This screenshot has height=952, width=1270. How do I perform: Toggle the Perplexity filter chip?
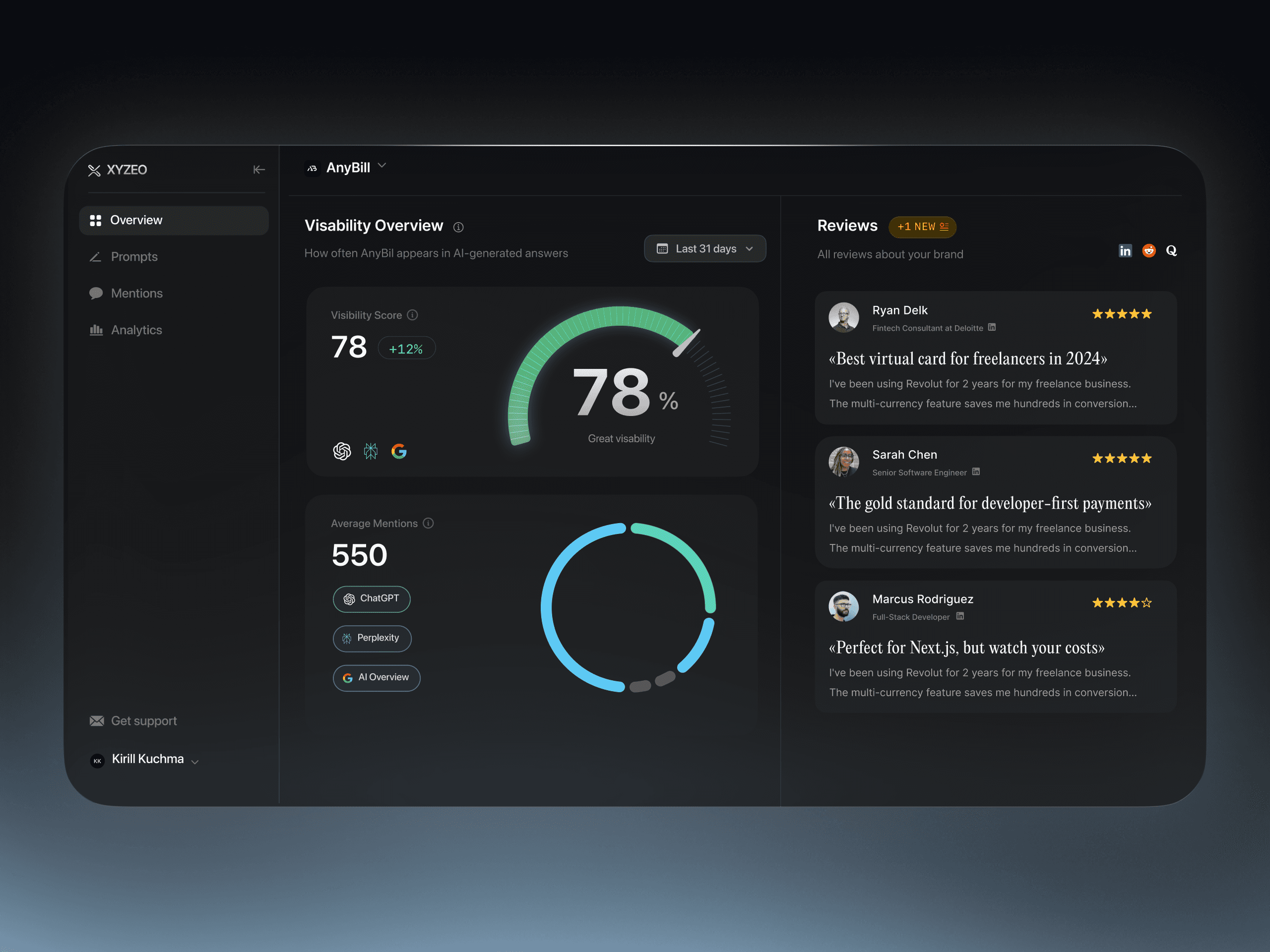tap(372, 638)
